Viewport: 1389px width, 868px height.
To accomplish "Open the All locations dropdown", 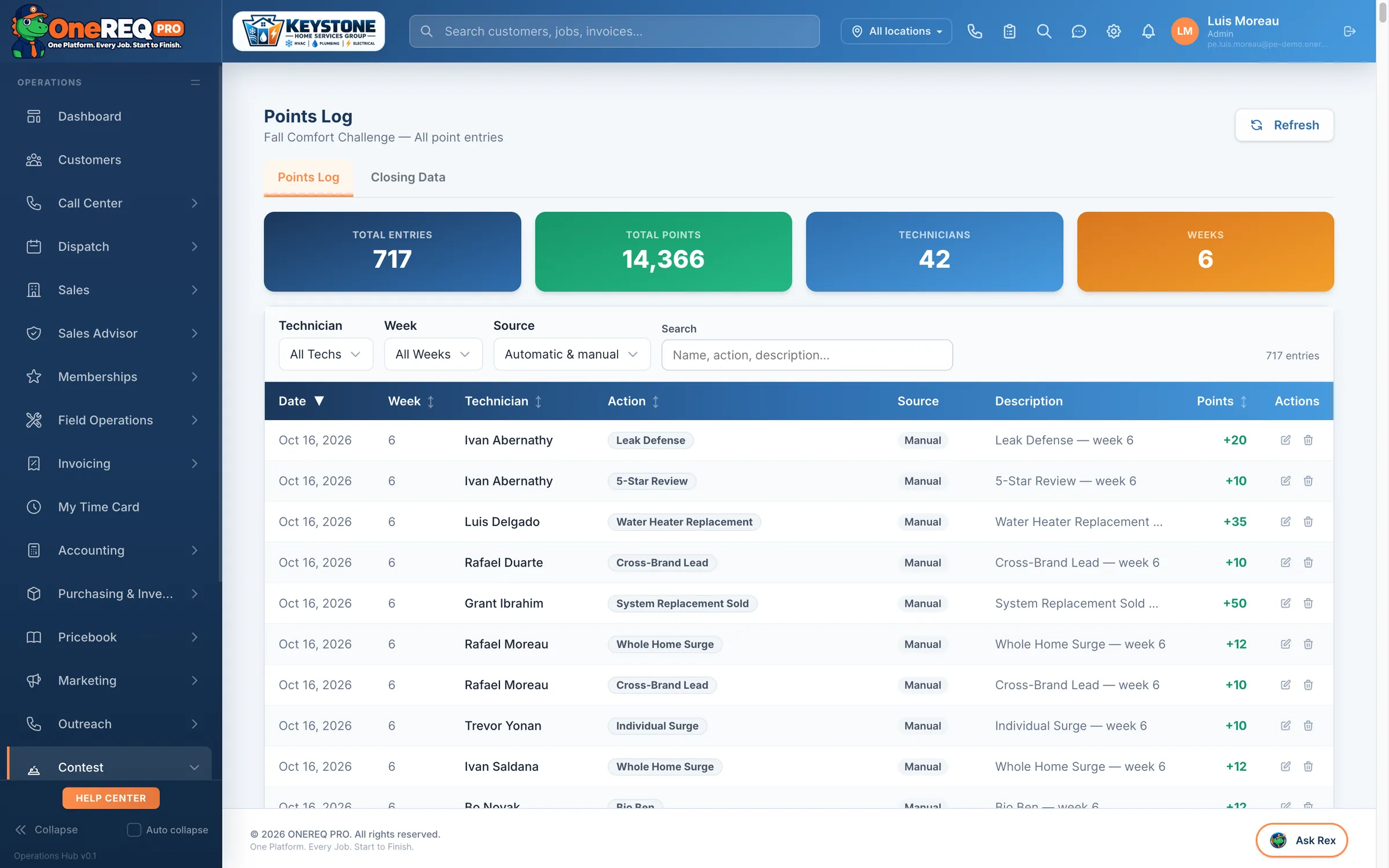I will (896, 31).
